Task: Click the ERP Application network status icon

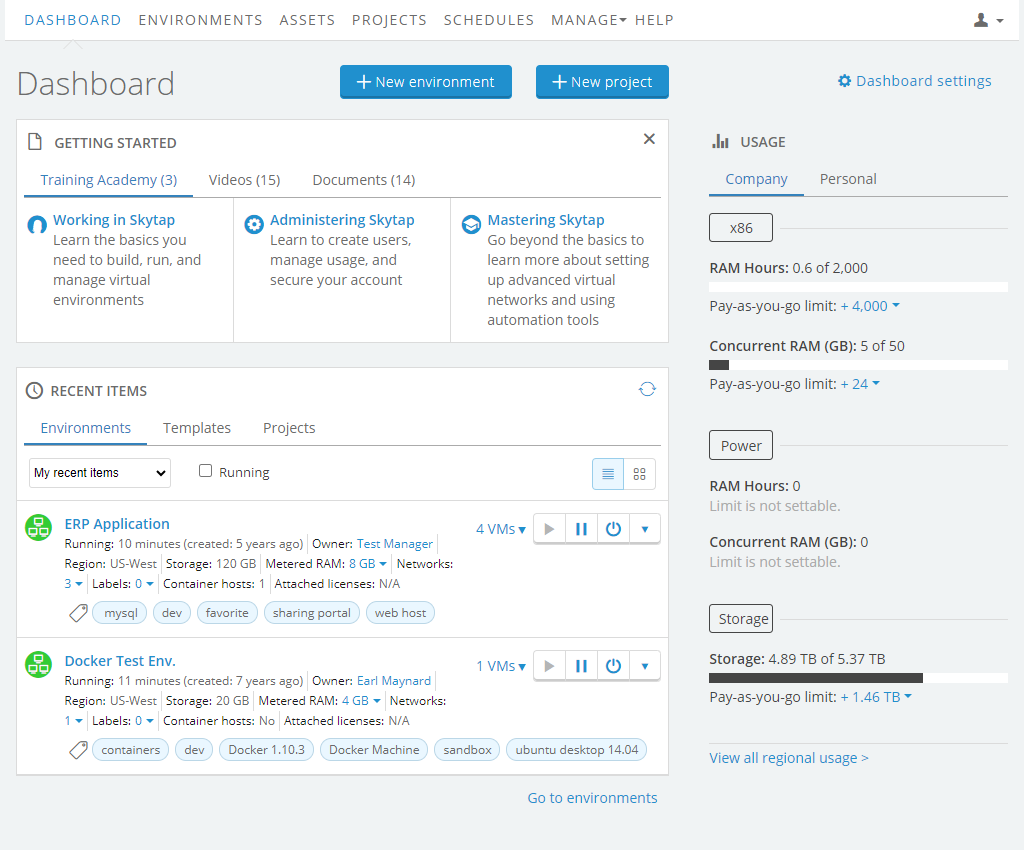Action: 39,527
